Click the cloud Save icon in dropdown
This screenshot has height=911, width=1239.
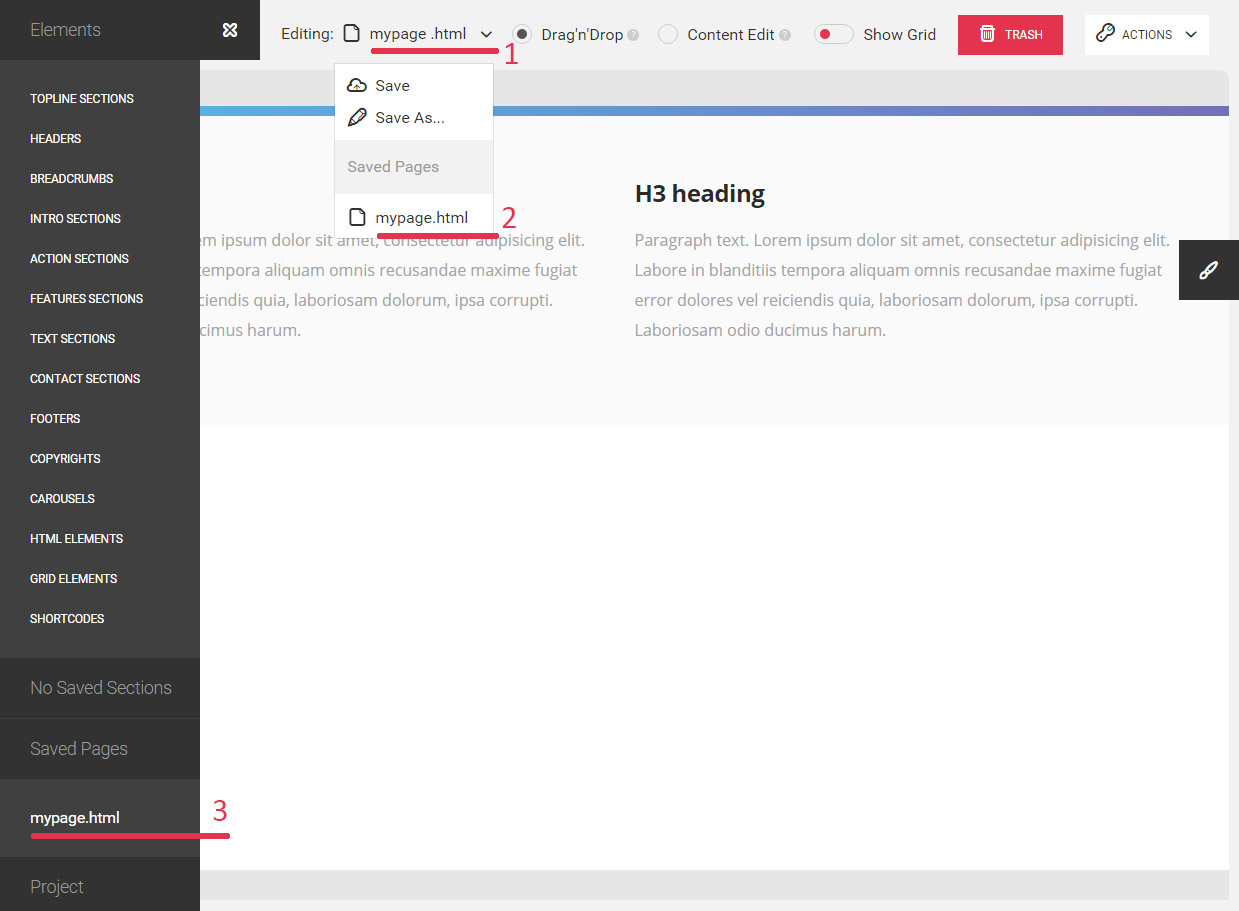(357, 86)
